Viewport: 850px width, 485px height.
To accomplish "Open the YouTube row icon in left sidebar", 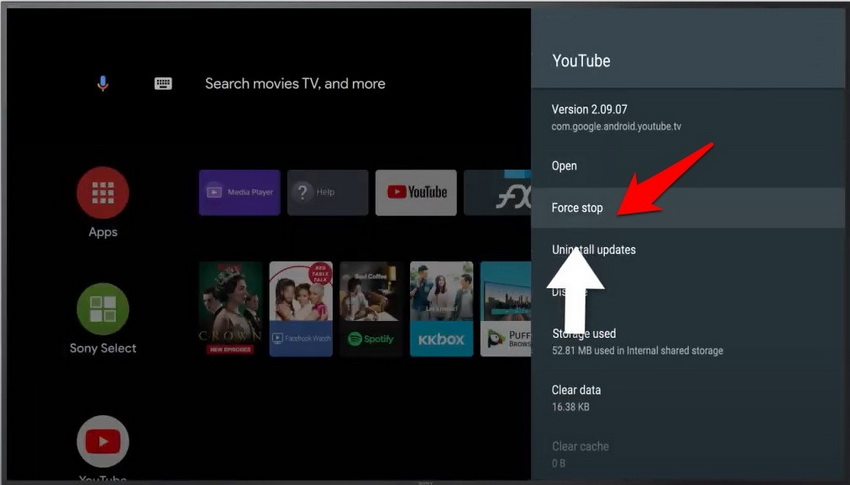I will point(103,442).
